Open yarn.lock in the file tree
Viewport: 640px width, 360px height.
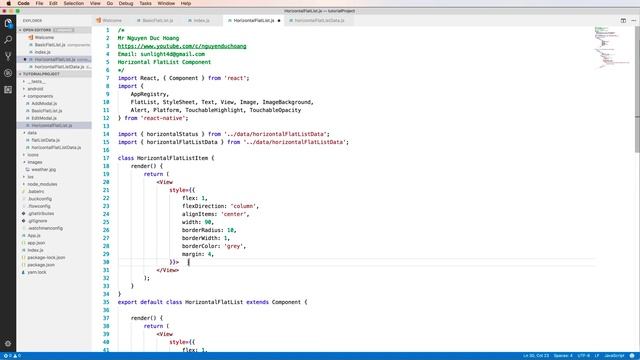pos(37,273)
